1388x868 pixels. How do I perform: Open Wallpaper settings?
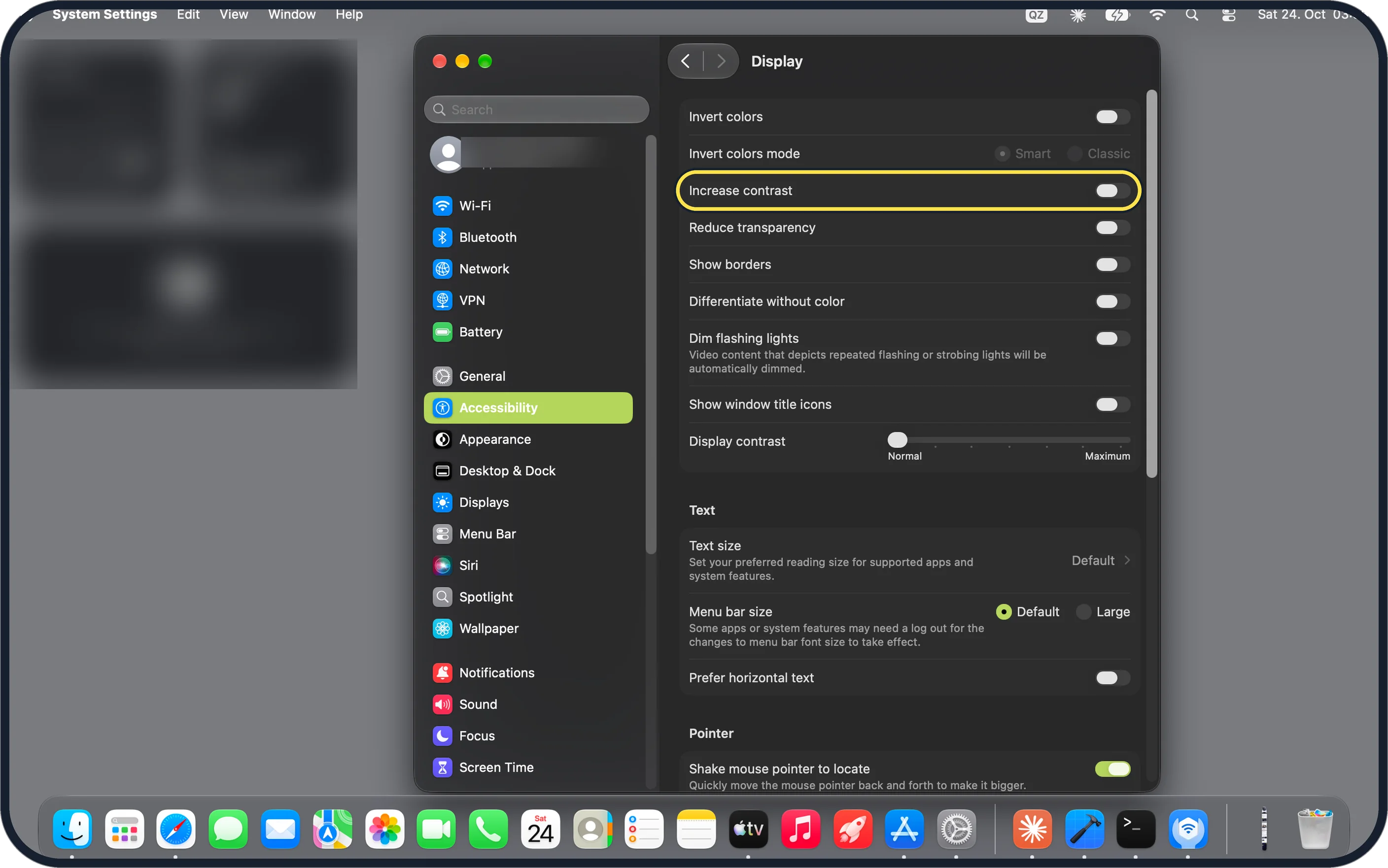point(528,629)
